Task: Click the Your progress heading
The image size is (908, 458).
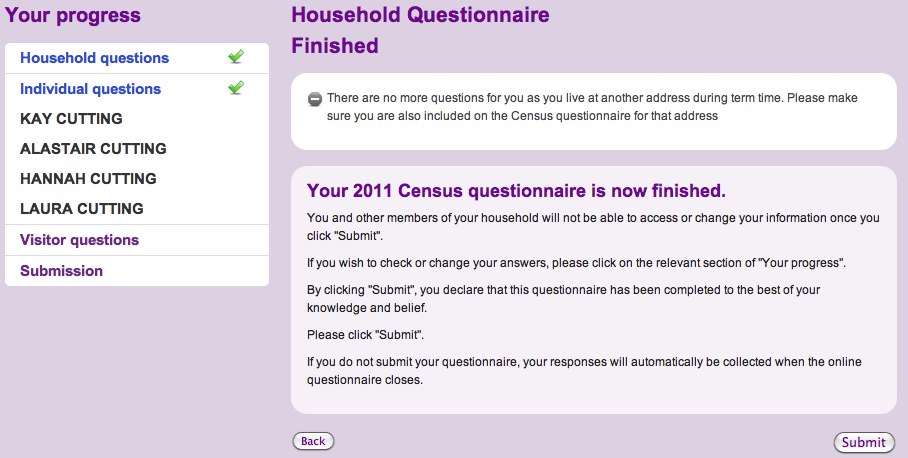Action: click(72, 15)
